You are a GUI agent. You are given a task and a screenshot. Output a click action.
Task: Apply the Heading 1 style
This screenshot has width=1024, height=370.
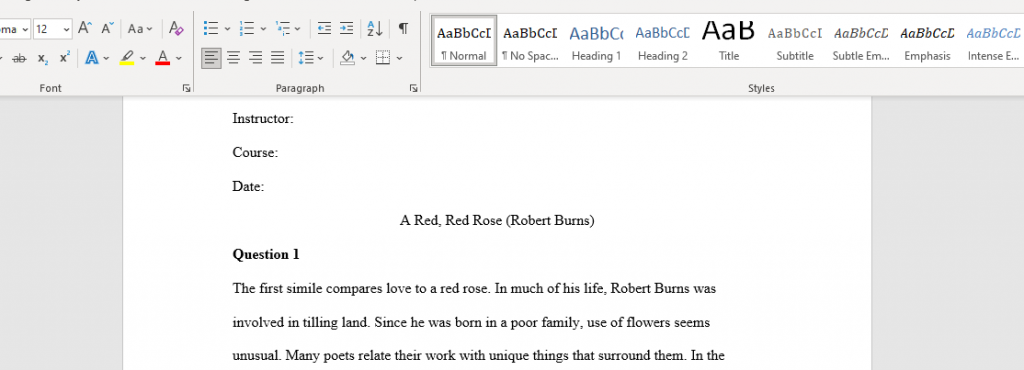click(596, 40)
